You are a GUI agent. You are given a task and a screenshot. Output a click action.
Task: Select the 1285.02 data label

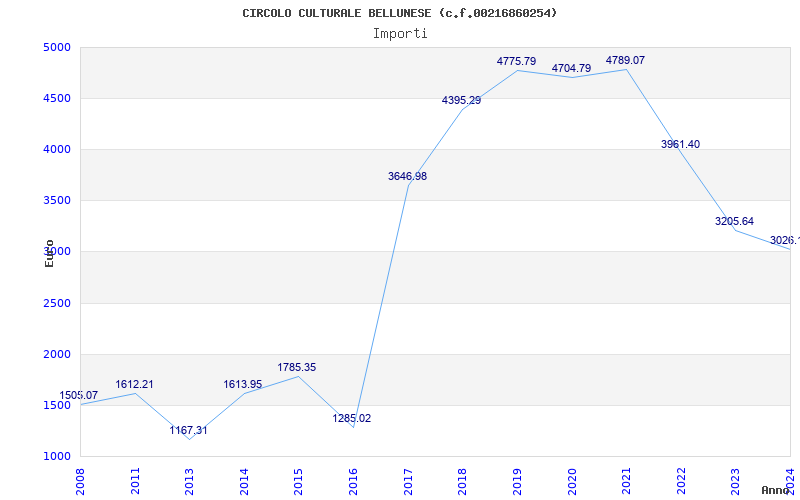(x=352, y=418)
